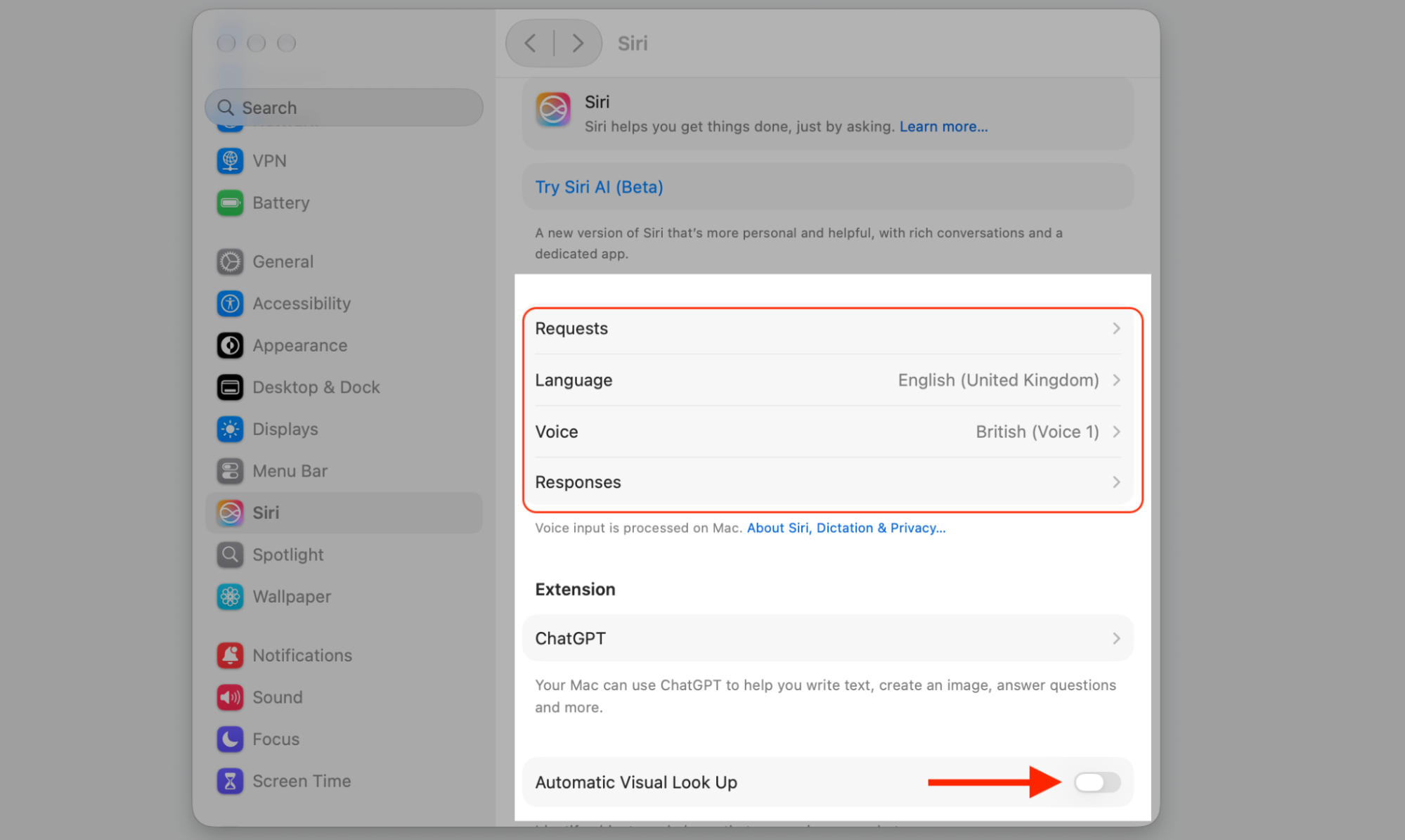Select Sound in the sidebar list
Screen dimensions: 1405x840
344,697
